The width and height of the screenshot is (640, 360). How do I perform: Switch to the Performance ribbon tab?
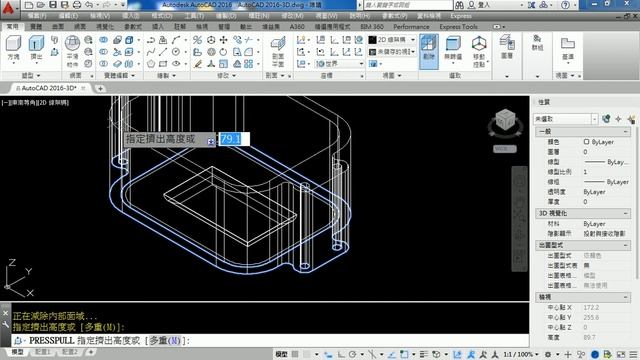click(411, 27)
